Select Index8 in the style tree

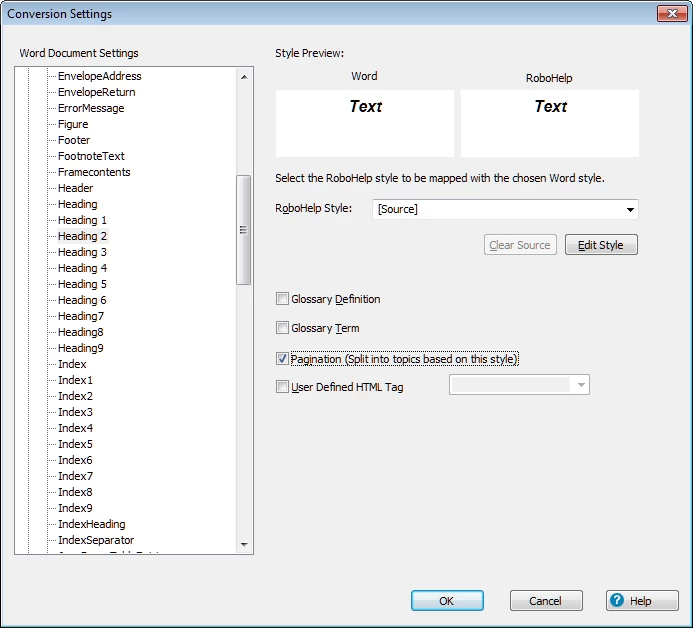(x=75, y=492)
